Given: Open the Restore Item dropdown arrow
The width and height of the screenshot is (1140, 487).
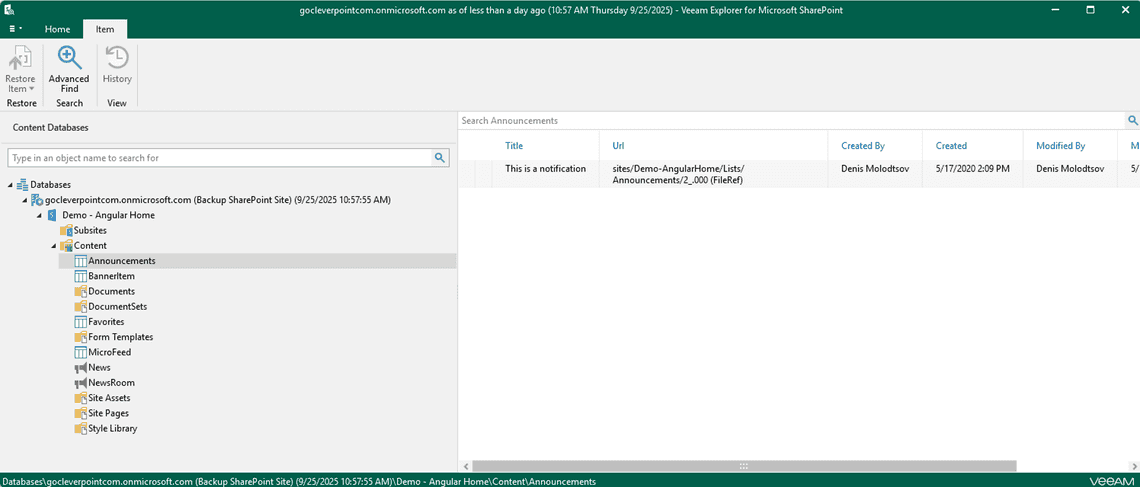Looking at the screenshot, I should [32, 89].
